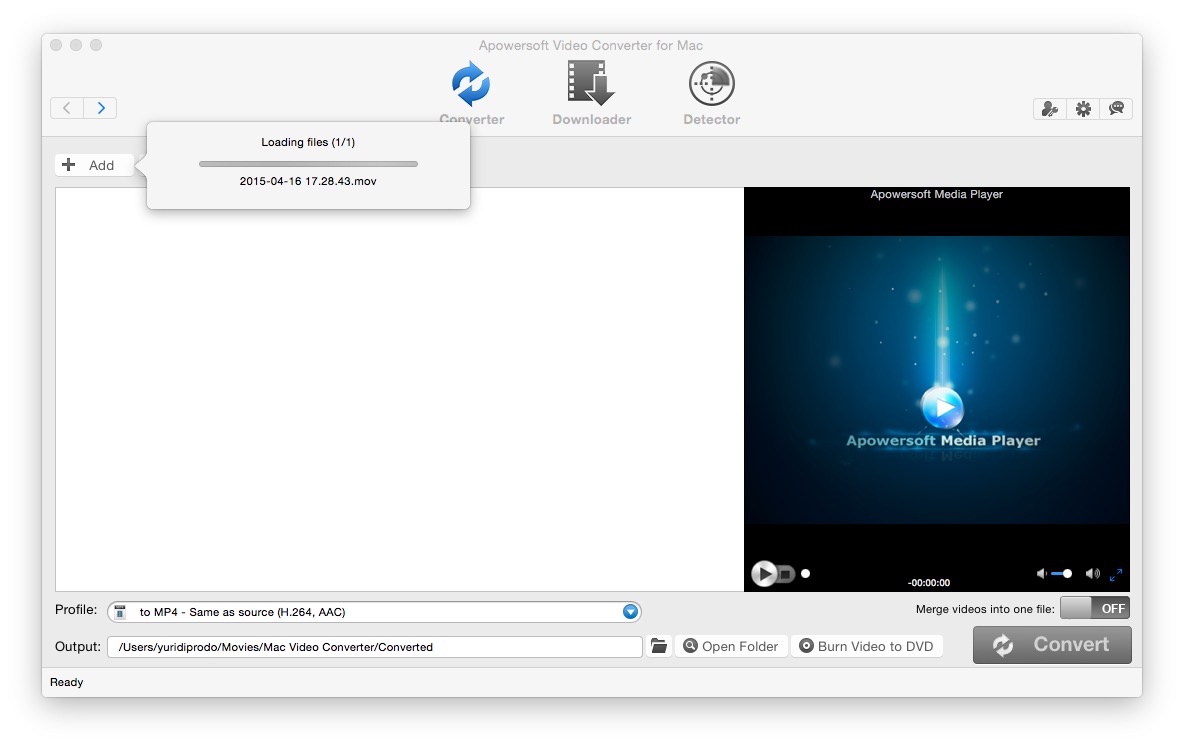
Task: Click the Loading files progress bar
Action: 308,164
